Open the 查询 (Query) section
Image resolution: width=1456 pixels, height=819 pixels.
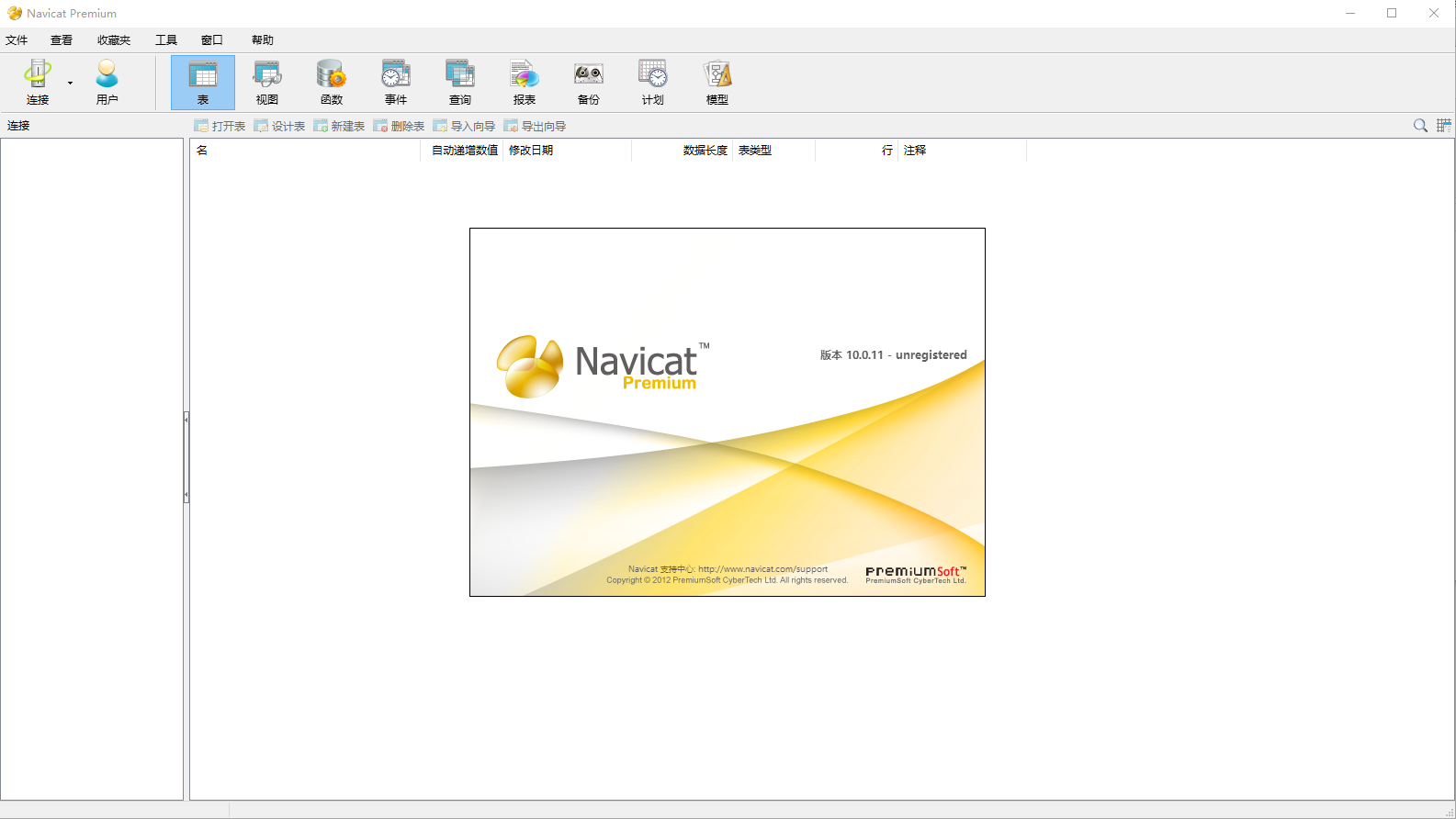coord(460,82)
